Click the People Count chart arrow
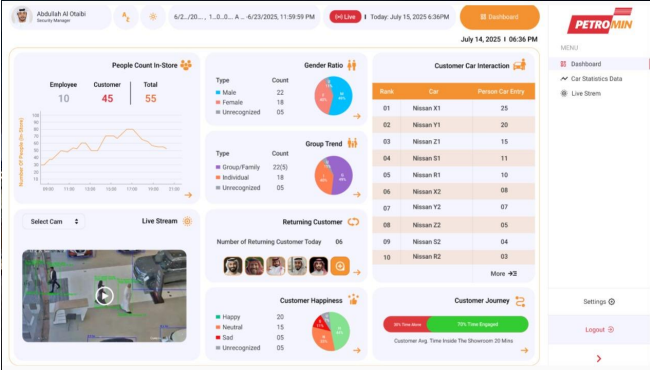The height and width of the screenshot is (370, 650). [188, 195]
